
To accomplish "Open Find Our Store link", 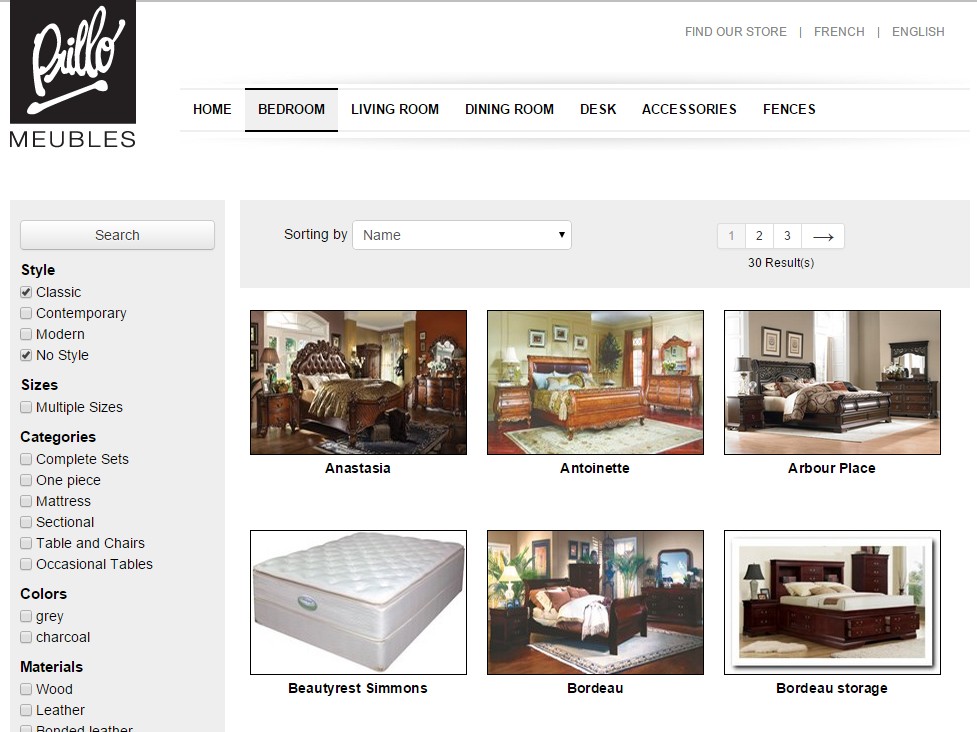I will pos(735,32).
